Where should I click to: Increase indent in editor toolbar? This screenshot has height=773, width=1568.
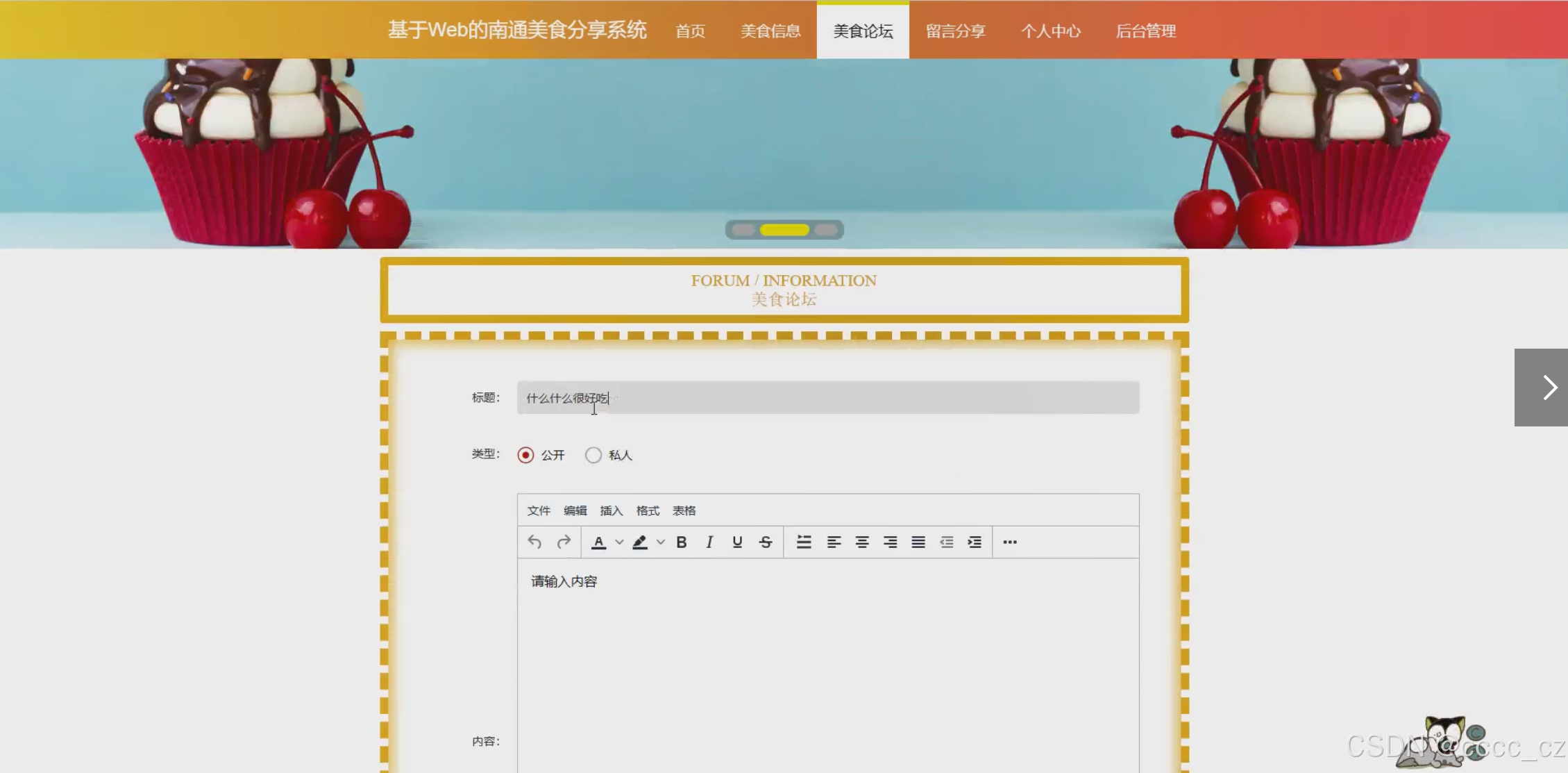[x=975, y=542]
